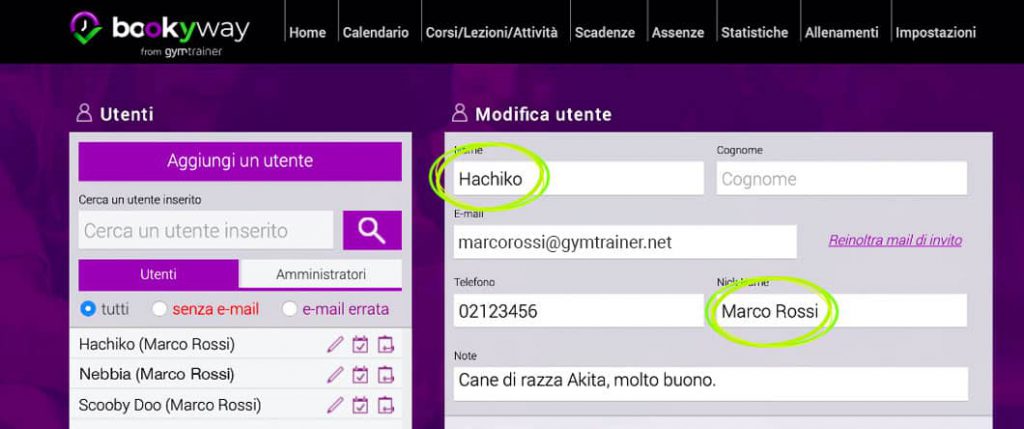Edit Nebbia using the pencil icon
The height and width of the screenshot is (429, 1024).
point(335,375)
